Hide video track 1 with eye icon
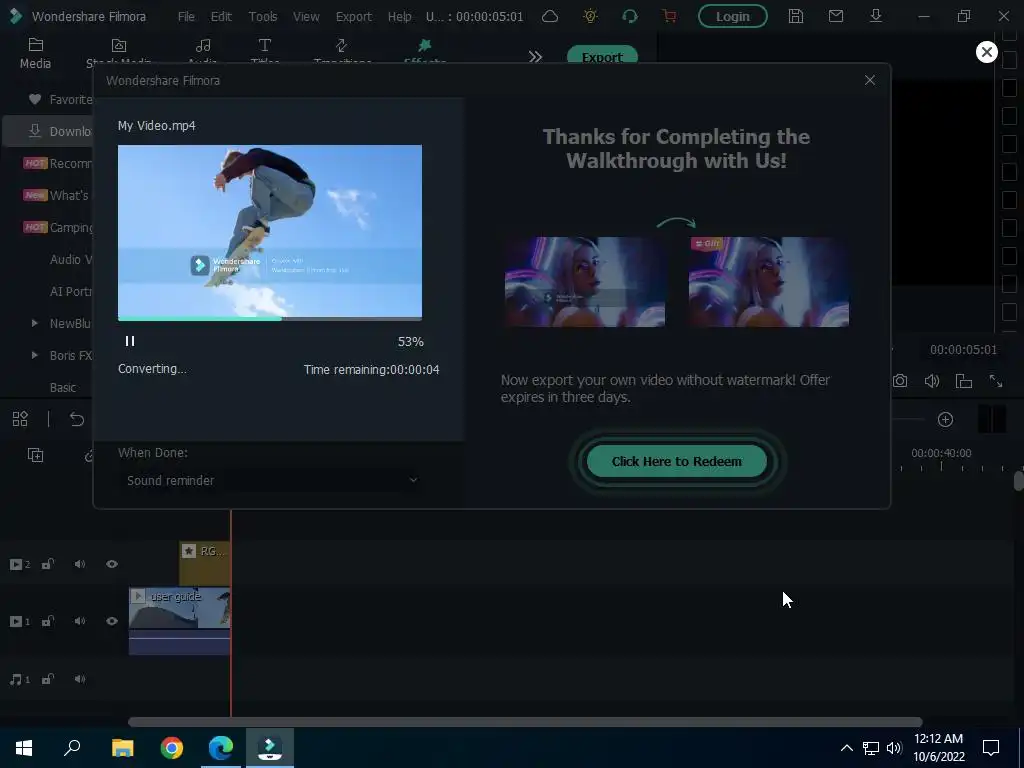This screenshot has height=768, width=1024. click(112, 621)
